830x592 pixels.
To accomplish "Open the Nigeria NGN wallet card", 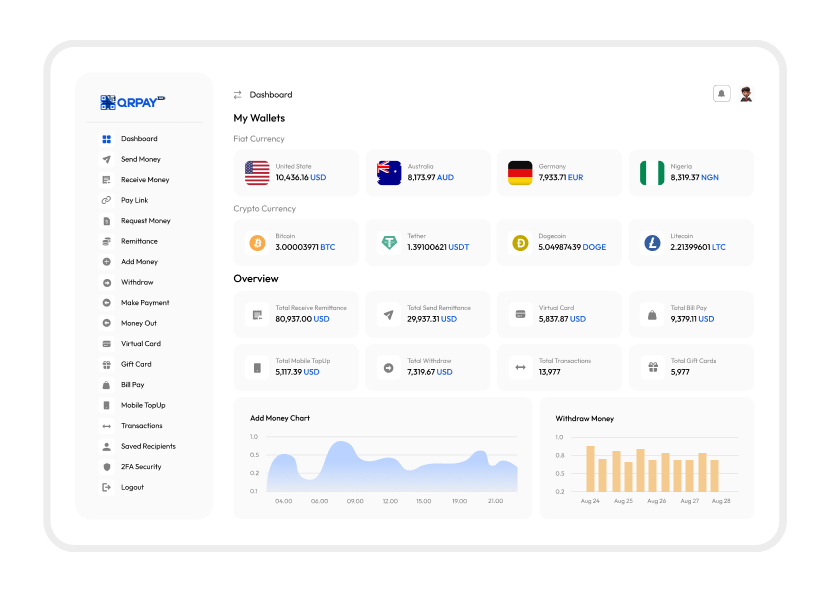I will click(x=691, y=173).
